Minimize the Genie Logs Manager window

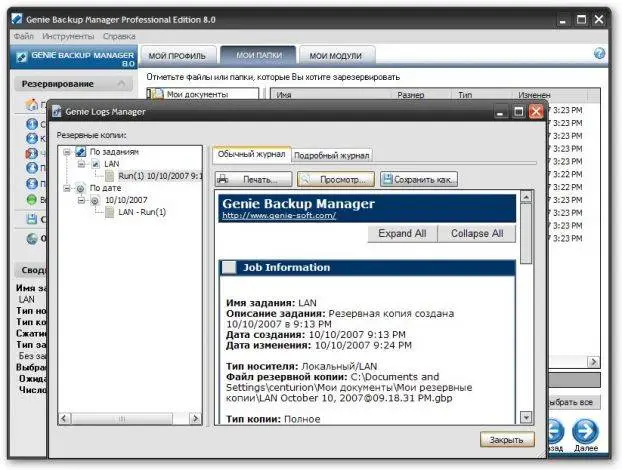pyautogui.click(x=500, y=113)
